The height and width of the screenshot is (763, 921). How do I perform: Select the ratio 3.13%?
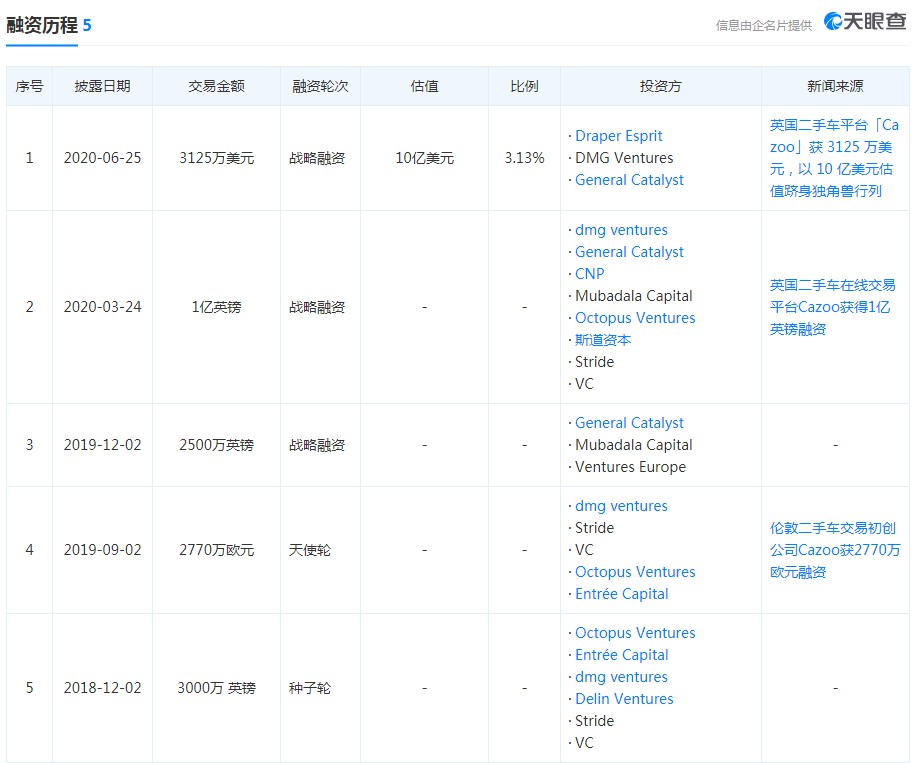pyautogui.click(x=524, y=158)
